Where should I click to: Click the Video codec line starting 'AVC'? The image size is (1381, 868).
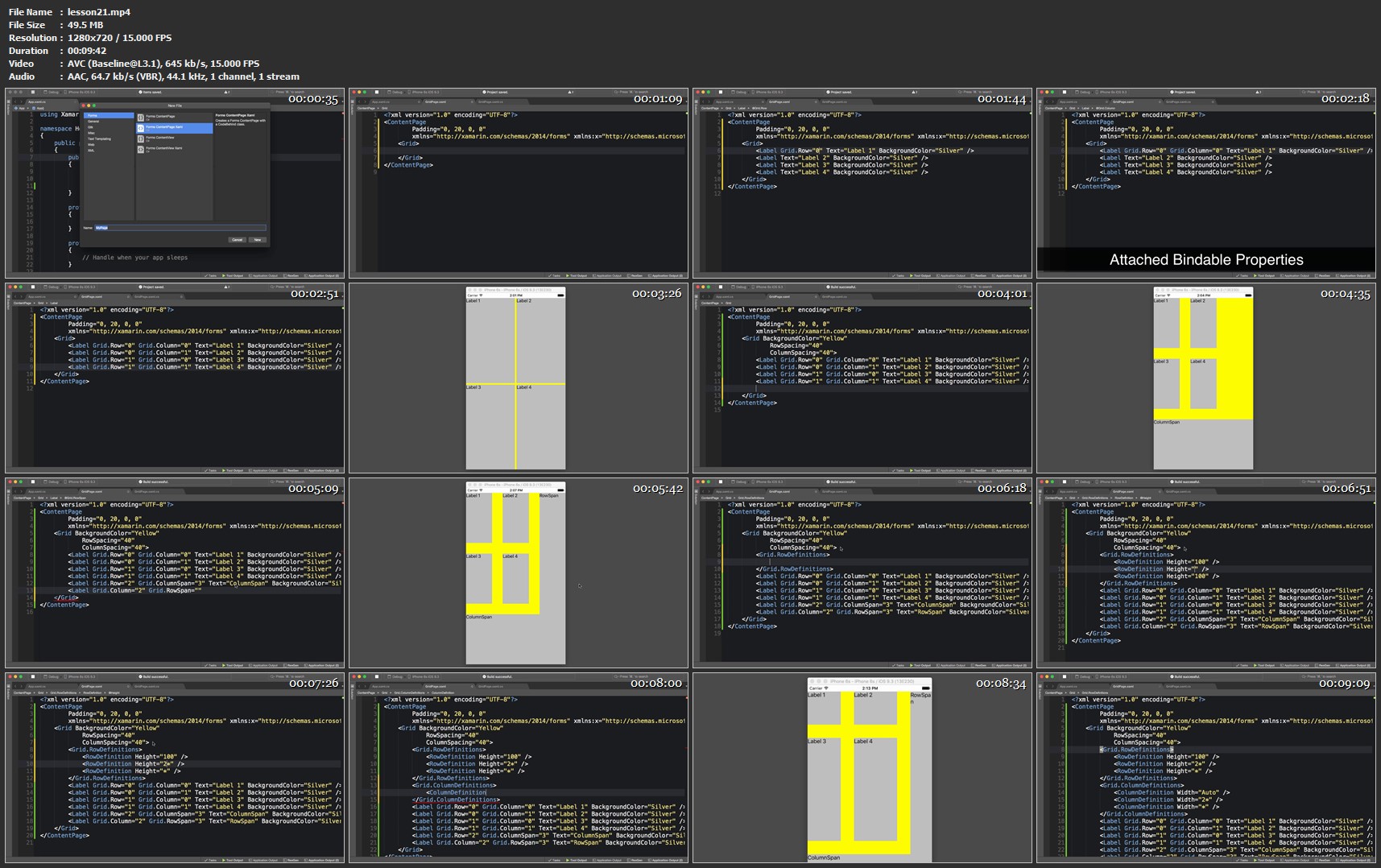click(163, 64)
